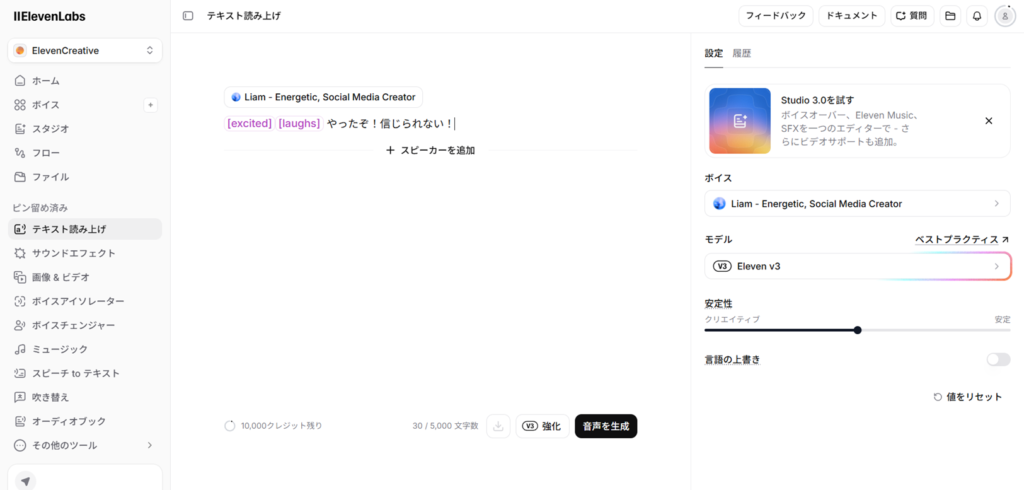This screenshot has width=1024, height=490.
Task: Open the notifications bell
Action: pos(976,16)
